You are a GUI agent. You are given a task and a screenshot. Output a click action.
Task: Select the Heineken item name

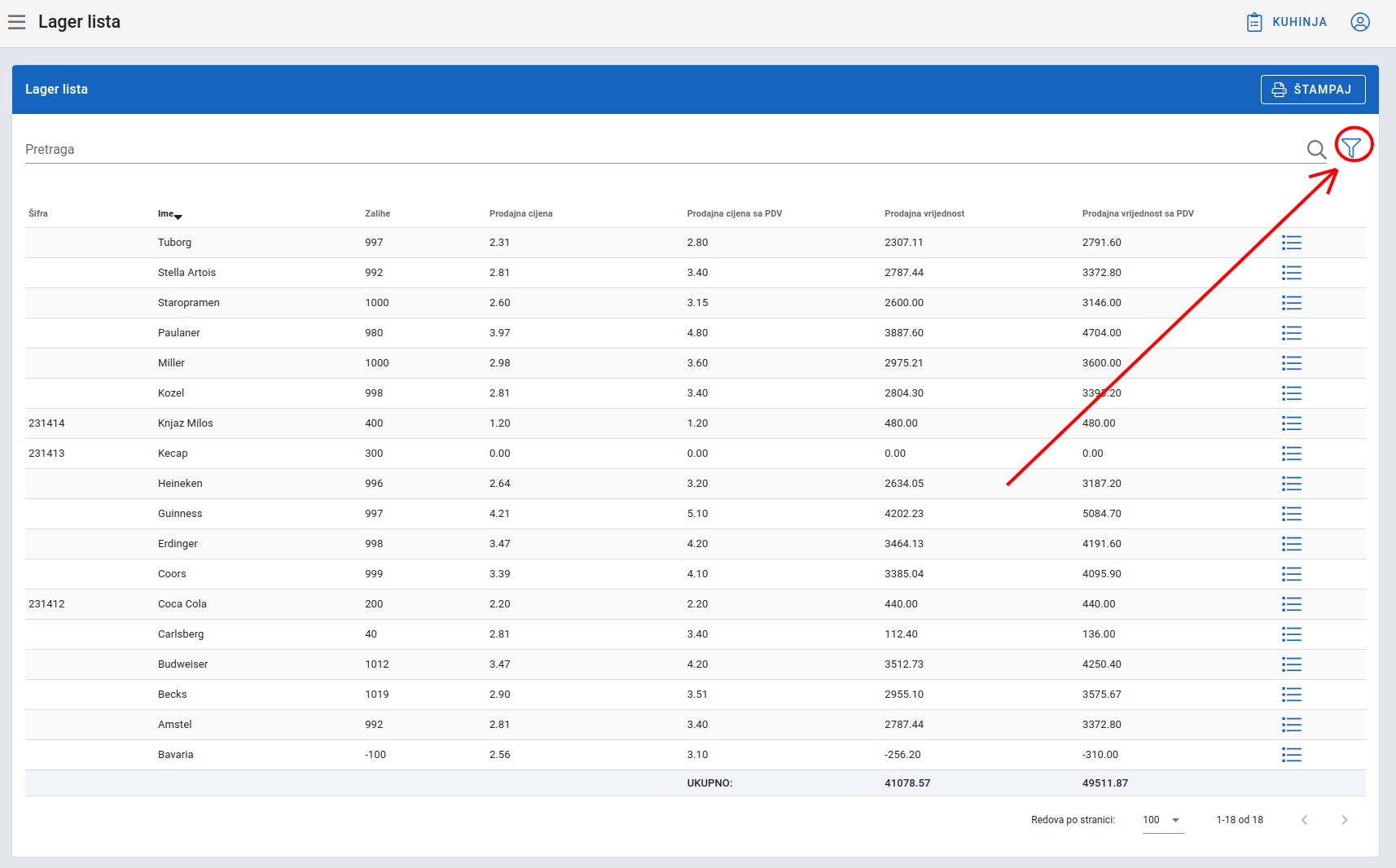click(x=180, y=484)
